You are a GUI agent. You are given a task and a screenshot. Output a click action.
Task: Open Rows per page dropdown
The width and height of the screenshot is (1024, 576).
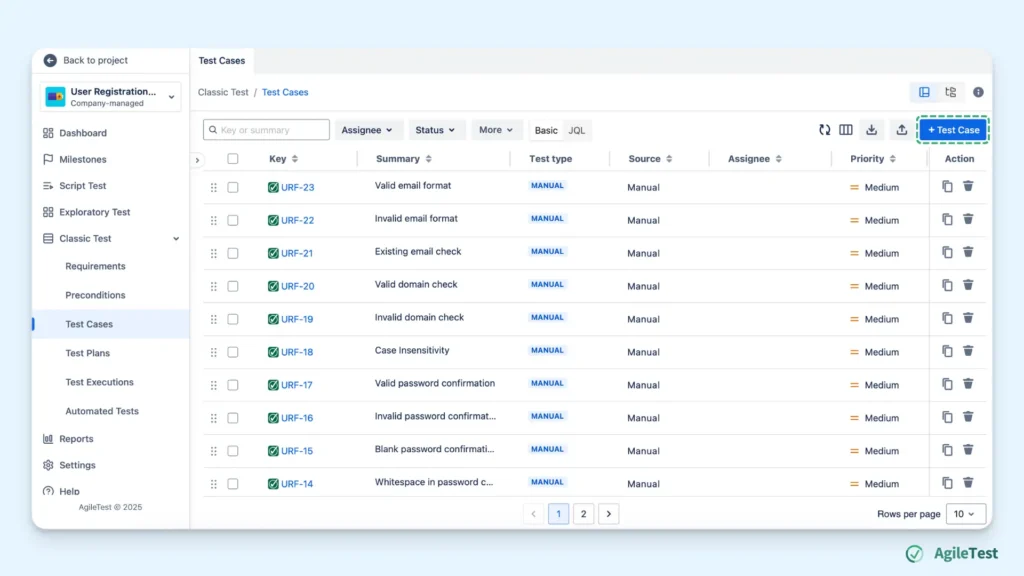pyautogui.click(x=965, y=514)
